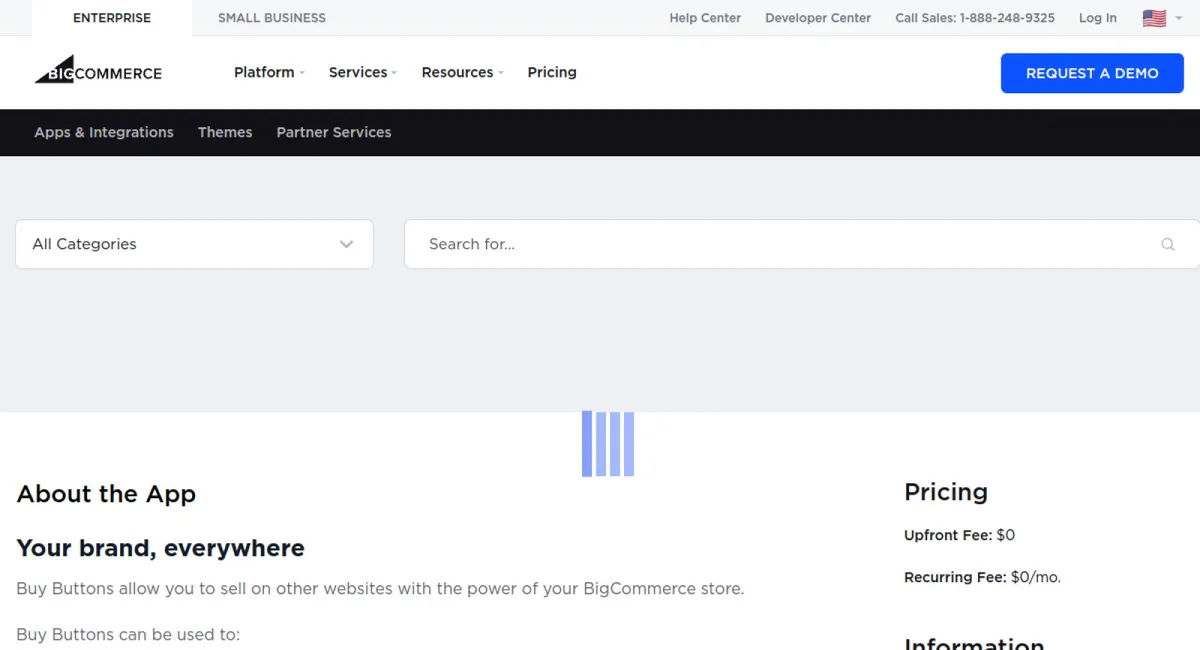Open the Developer Center link

point(818,18)
